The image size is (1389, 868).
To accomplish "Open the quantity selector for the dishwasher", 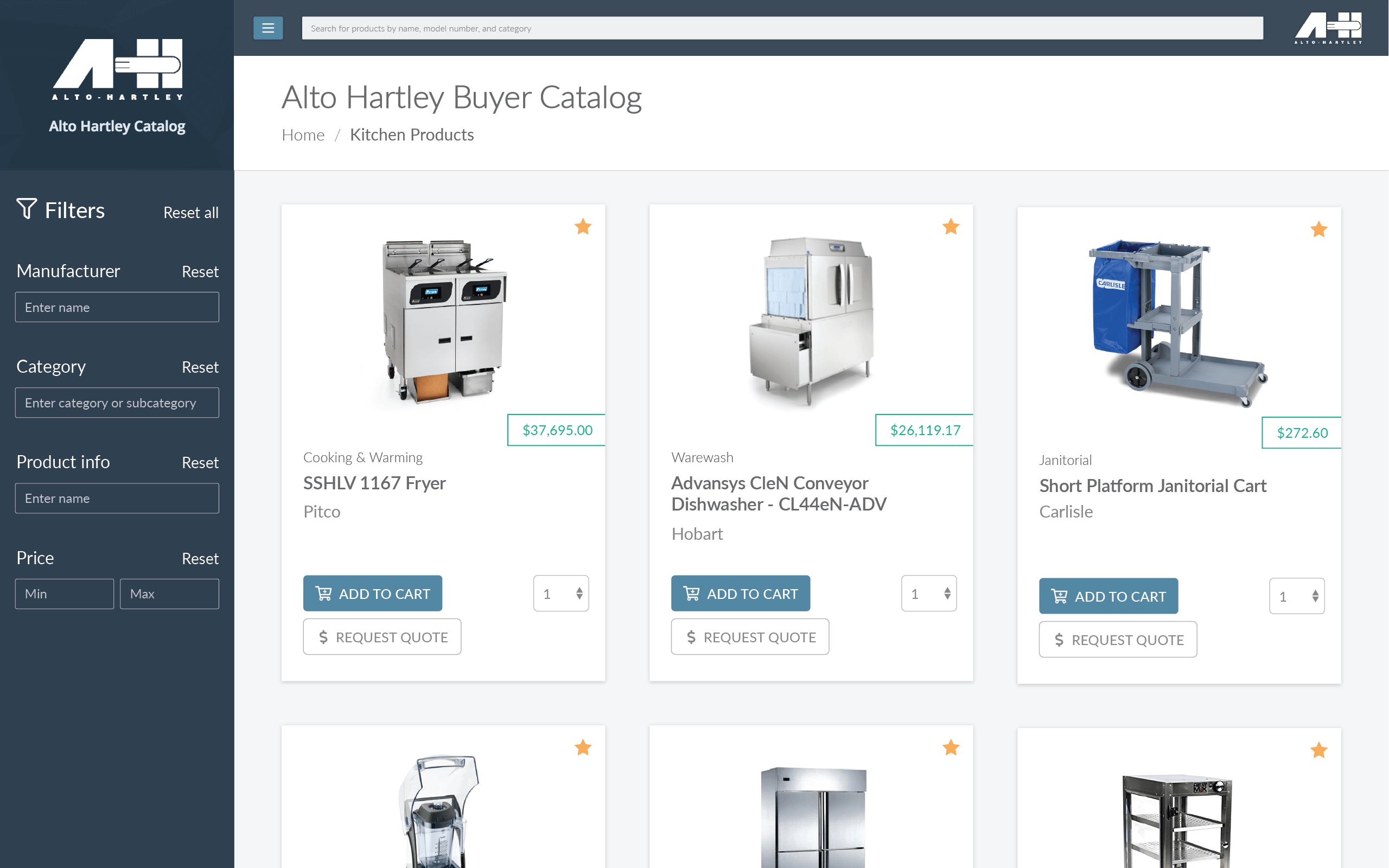I will (929, 593).
